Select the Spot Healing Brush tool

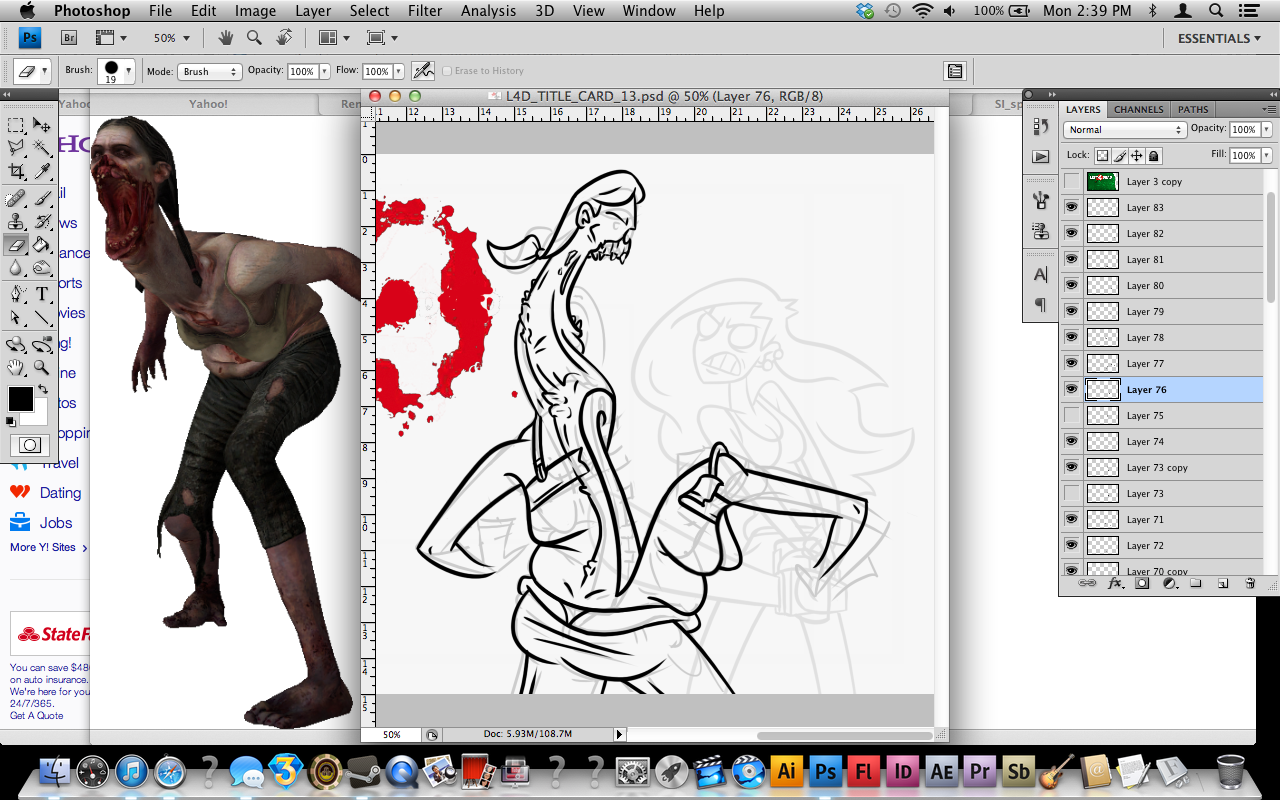16,198
